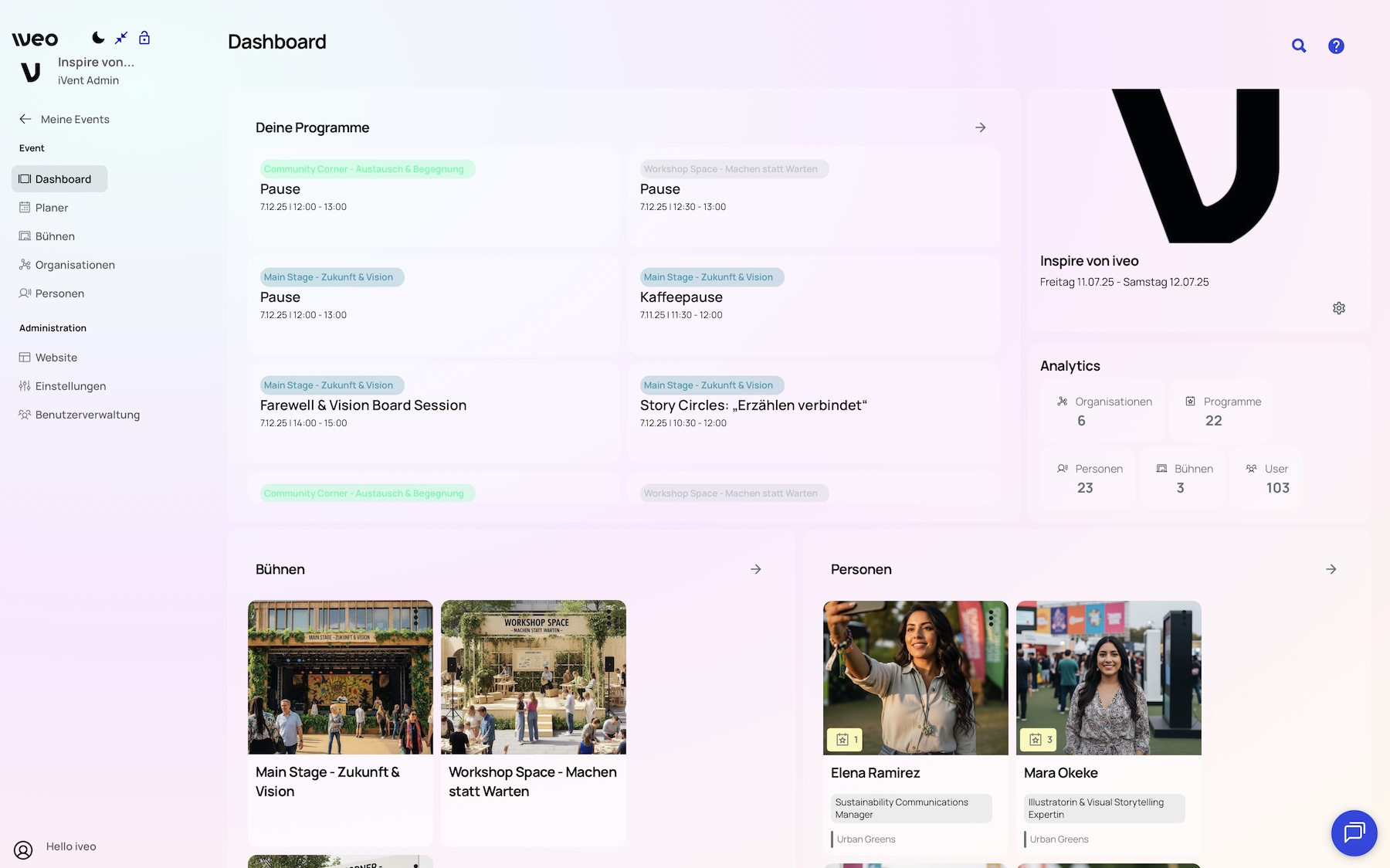Open the chat bubble icon bottom right
This screenshot has height=868, width=1390.
[x=1354, y=833]
